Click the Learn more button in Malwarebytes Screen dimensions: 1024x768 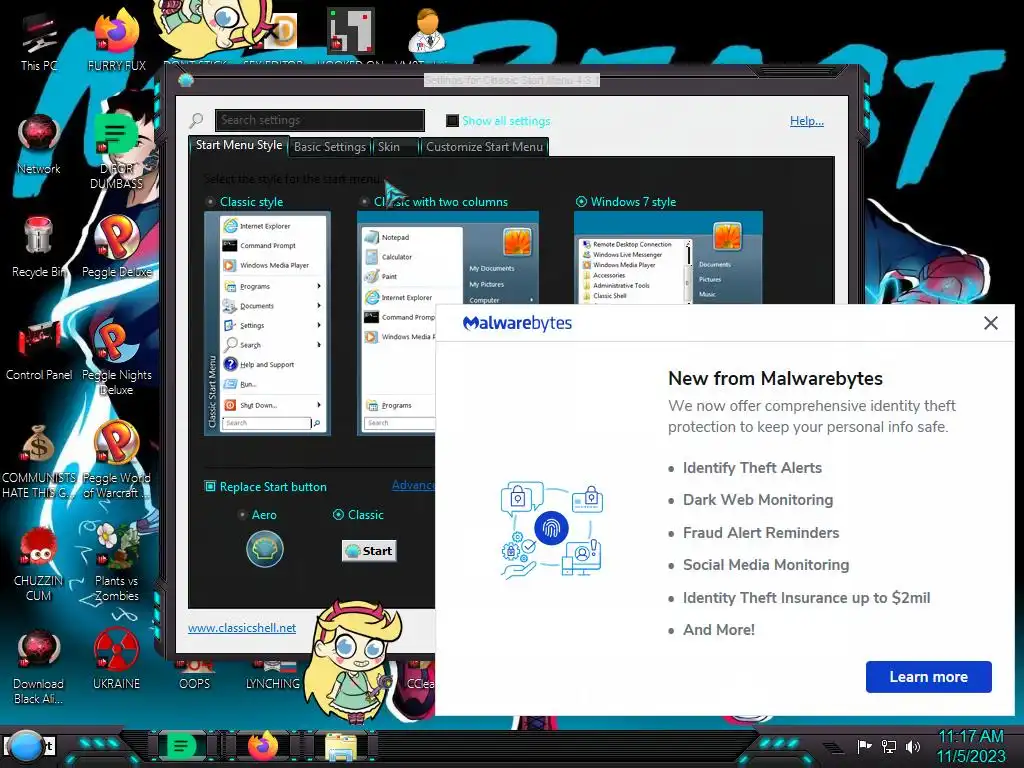[928, 677]
